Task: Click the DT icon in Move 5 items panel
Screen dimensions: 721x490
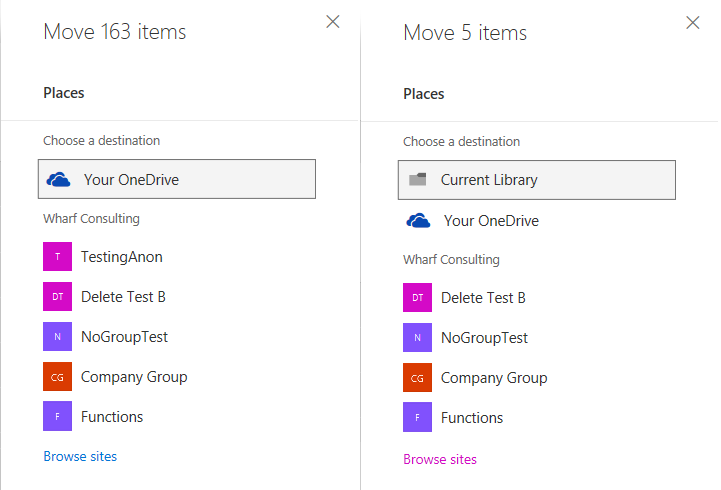Action: [x=418, y=298]
